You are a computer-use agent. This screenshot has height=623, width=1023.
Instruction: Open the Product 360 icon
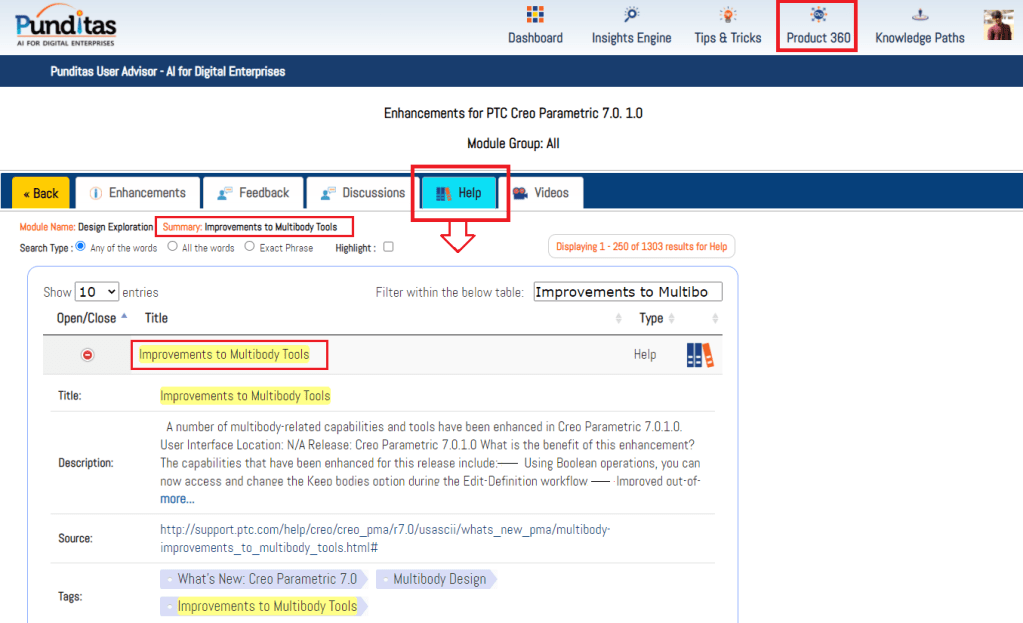coord(818,15)
